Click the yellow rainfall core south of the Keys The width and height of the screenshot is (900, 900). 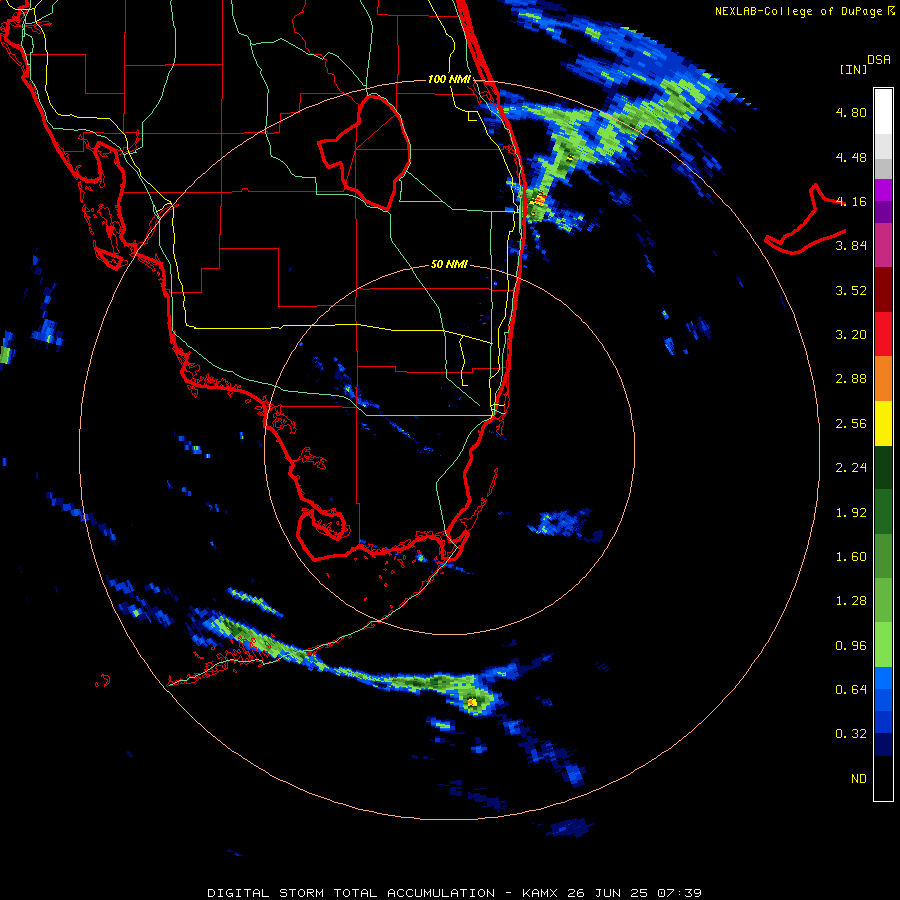[472, 702]
